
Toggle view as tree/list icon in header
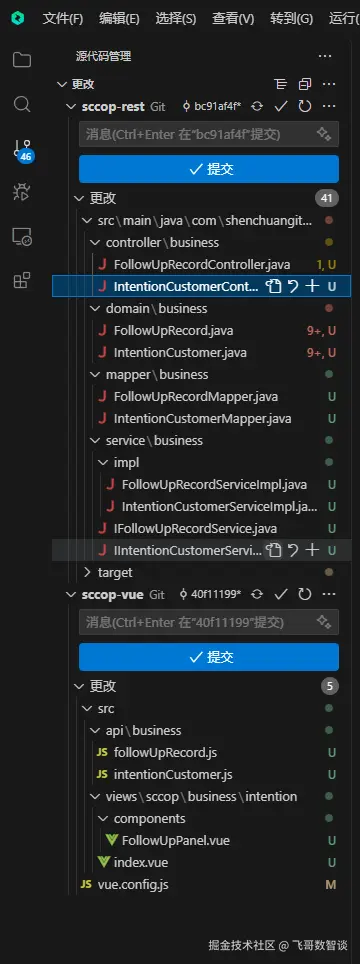pos(281,84)
